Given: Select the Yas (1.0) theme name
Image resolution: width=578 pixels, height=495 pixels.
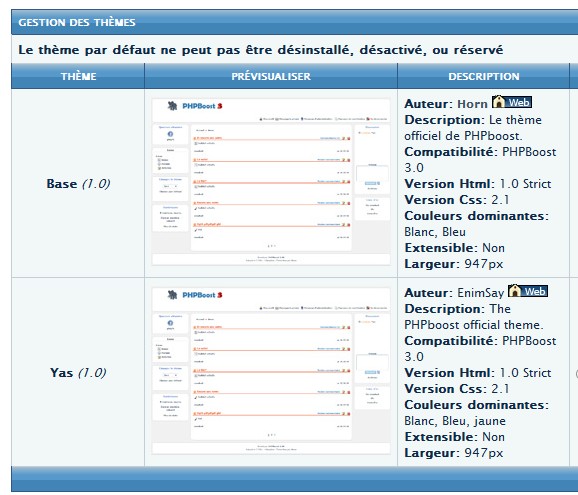Looking at the screenshot, I should pos(78,373).
